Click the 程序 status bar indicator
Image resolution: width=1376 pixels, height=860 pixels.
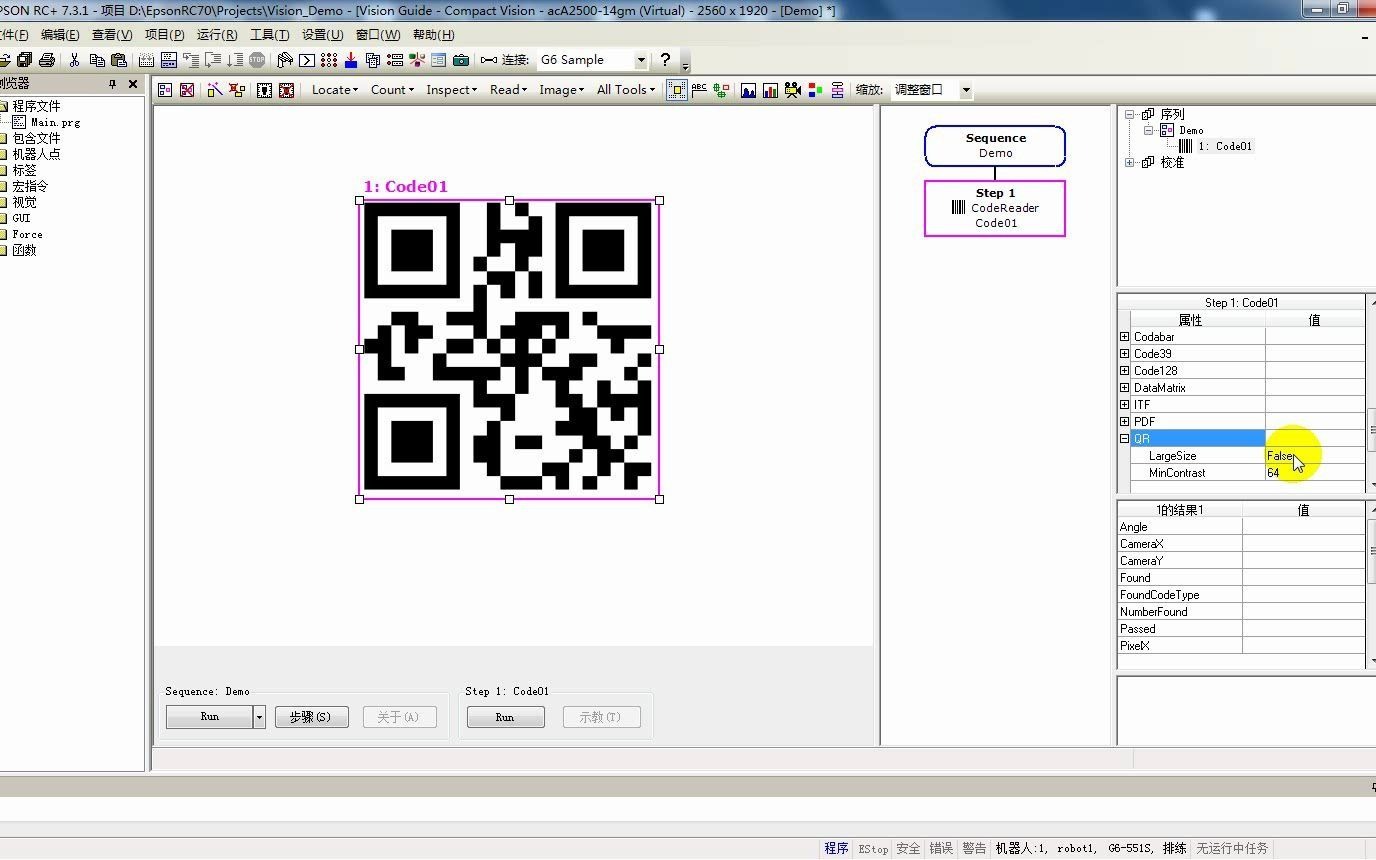836,849
